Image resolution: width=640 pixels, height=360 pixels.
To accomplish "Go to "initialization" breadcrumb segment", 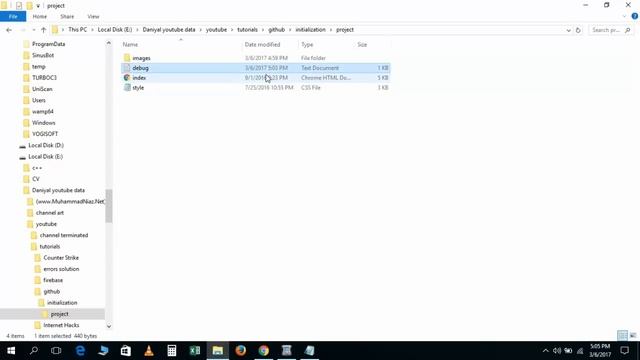I will [x=310, y=30].
